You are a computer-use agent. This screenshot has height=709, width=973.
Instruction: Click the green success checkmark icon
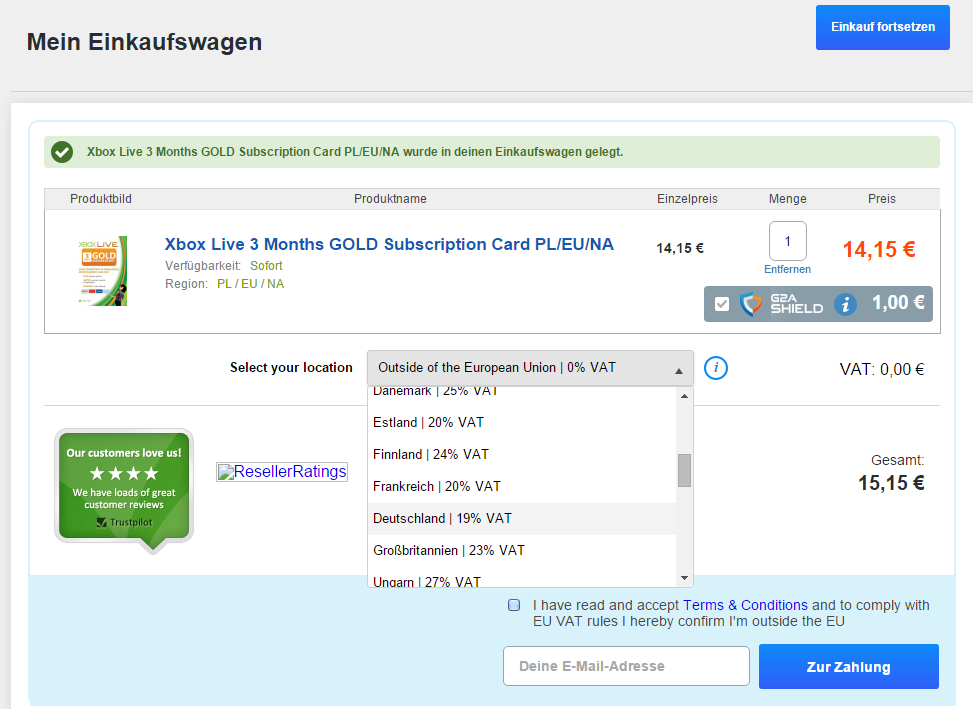click(x=62, y=152)
